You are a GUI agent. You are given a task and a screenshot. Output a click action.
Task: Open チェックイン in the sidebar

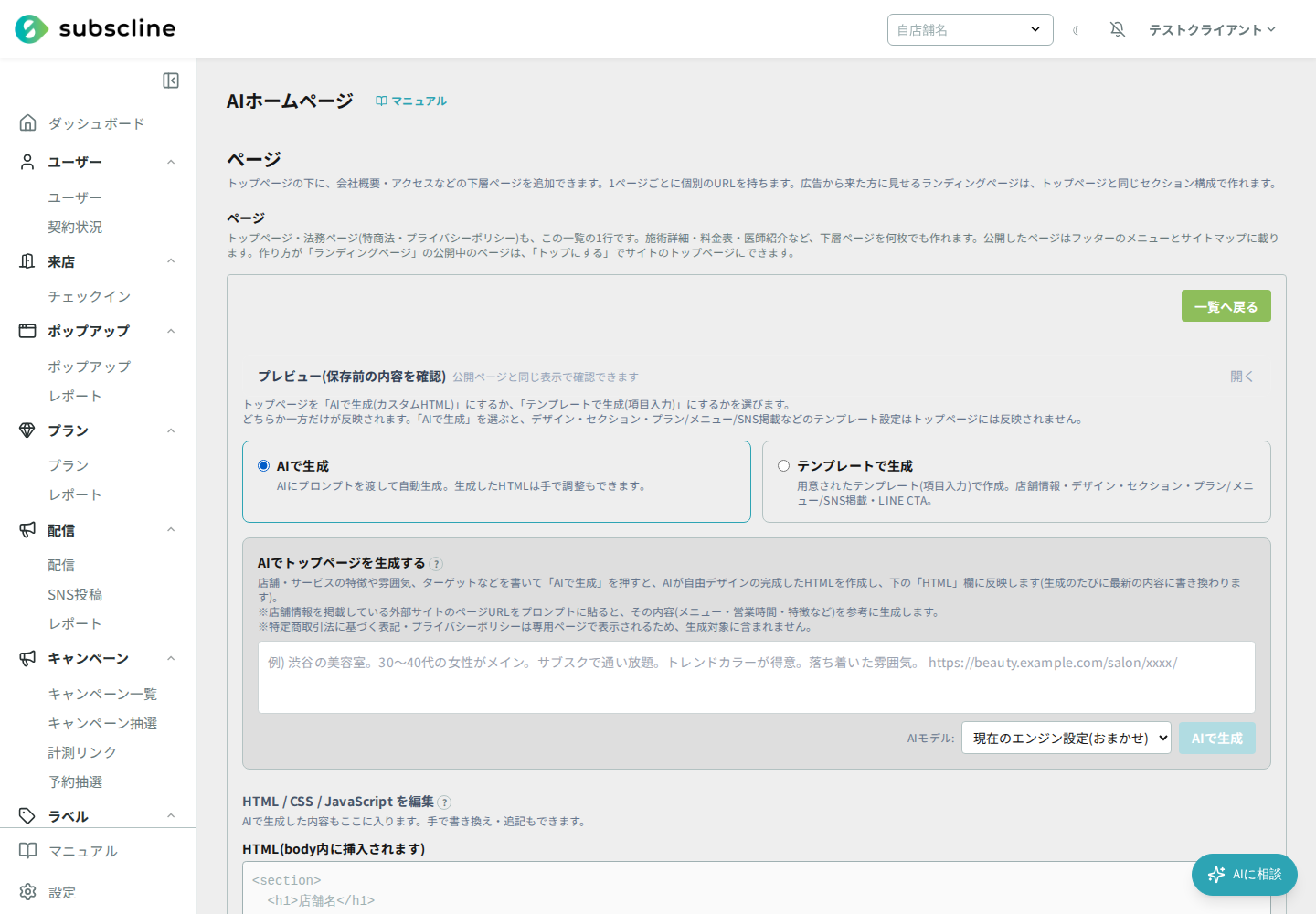(90, 296)
